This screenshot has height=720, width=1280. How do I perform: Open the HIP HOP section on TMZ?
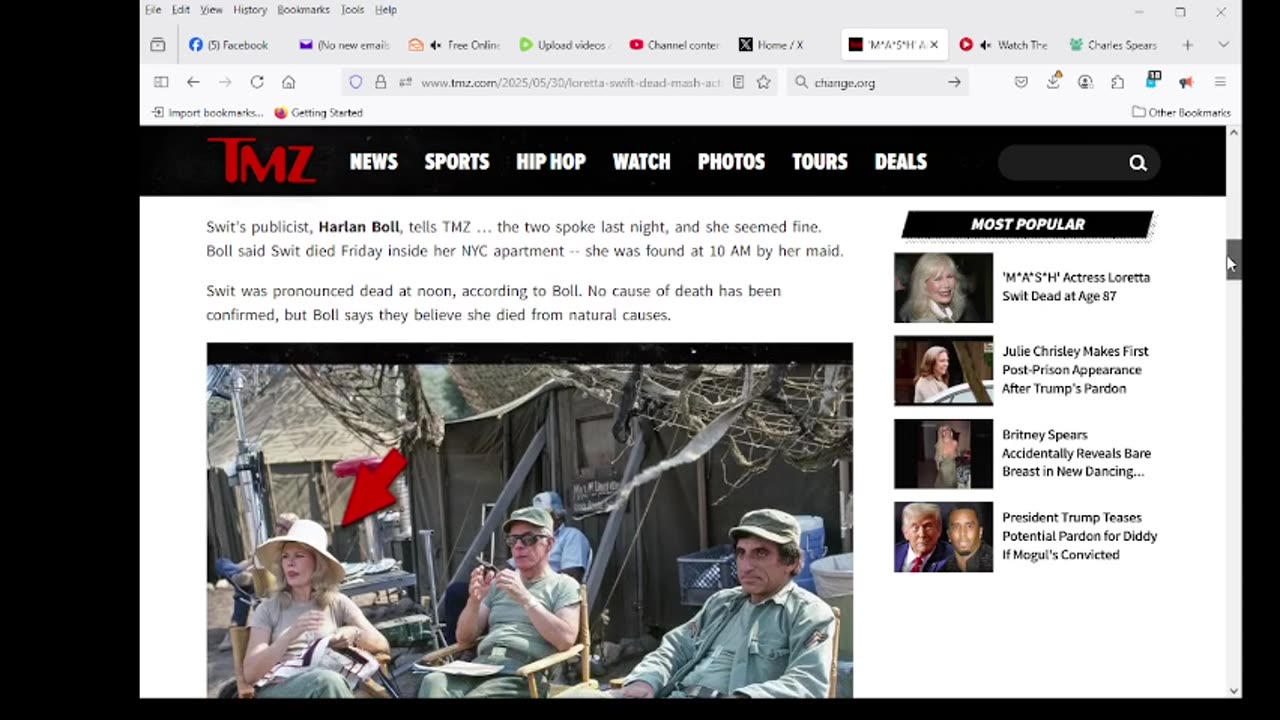551,161
